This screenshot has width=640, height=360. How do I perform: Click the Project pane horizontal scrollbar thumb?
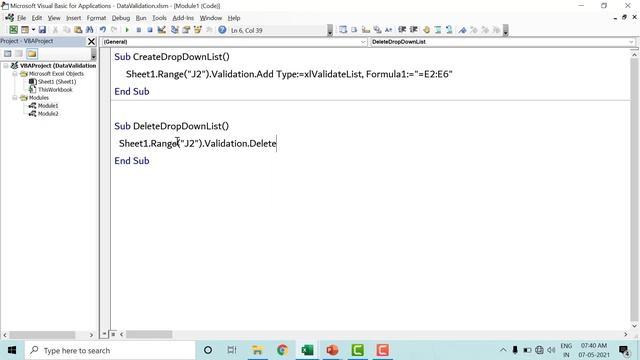(42, 335)
